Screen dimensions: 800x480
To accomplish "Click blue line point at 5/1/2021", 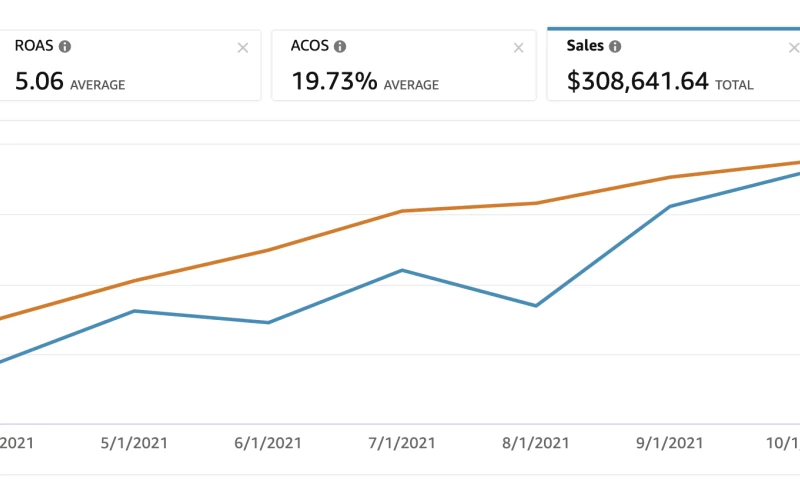I will click(134, 311).
